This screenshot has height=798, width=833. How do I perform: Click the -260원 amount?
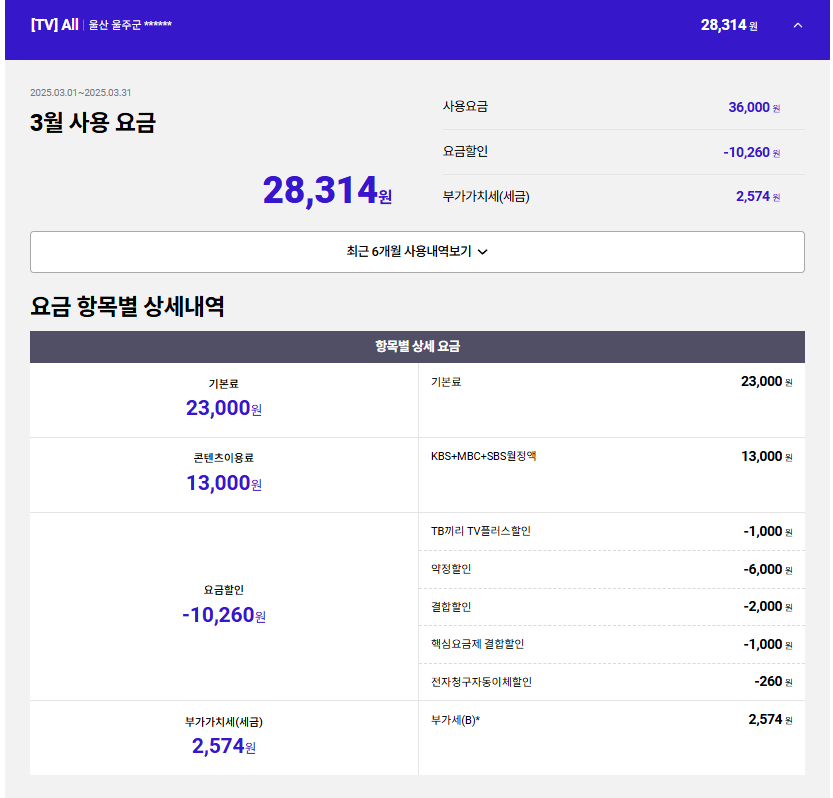(773, 682)
